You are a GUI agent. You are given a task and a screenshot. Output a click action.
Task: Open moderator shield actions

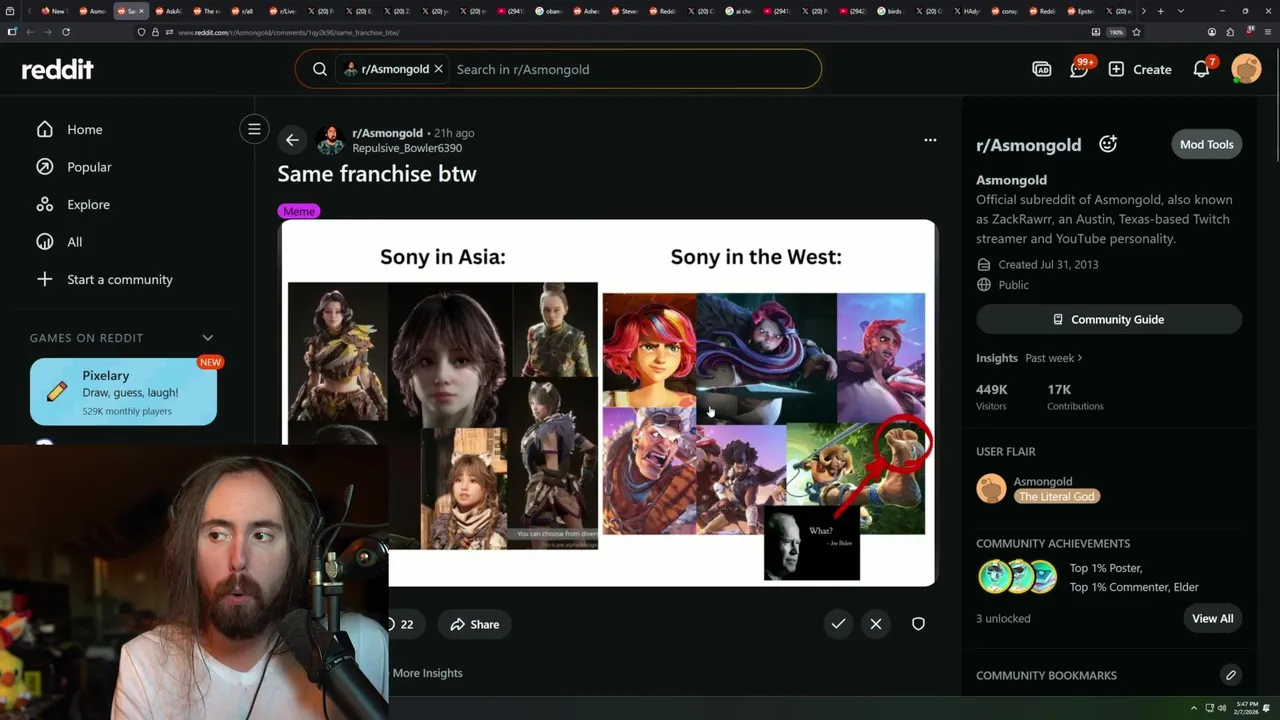918,624
